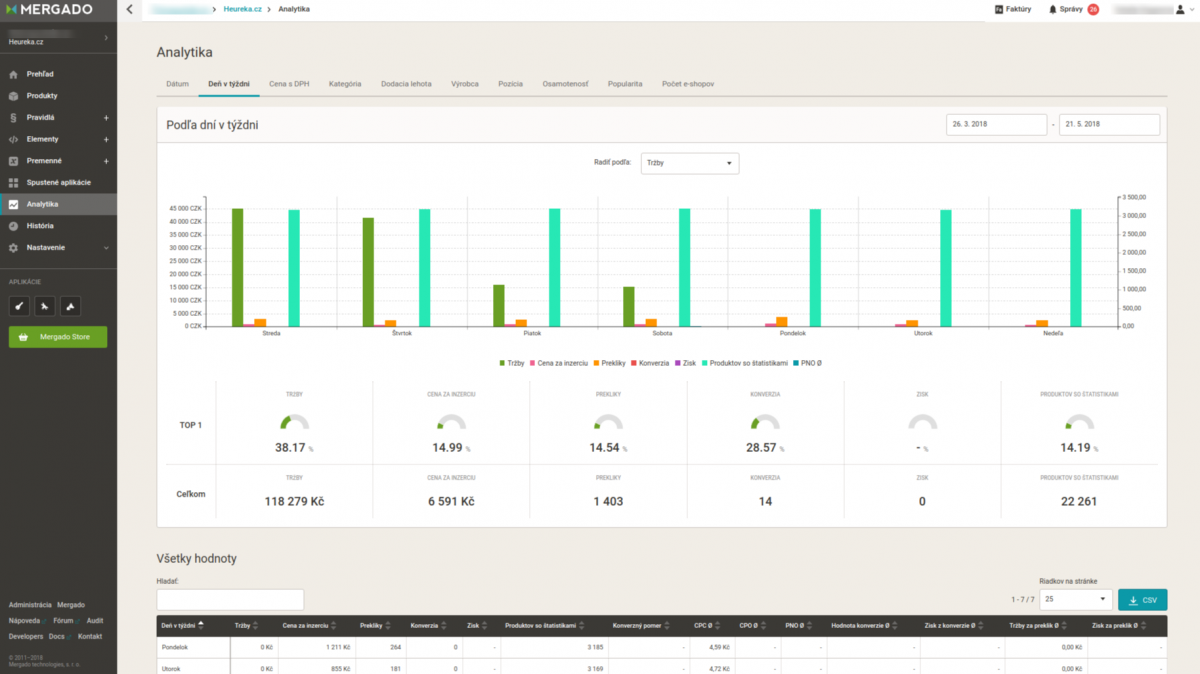This screenshot has height=674, width=1200.
Task: Click the História clock icon
Action: (x=13, y=226)
